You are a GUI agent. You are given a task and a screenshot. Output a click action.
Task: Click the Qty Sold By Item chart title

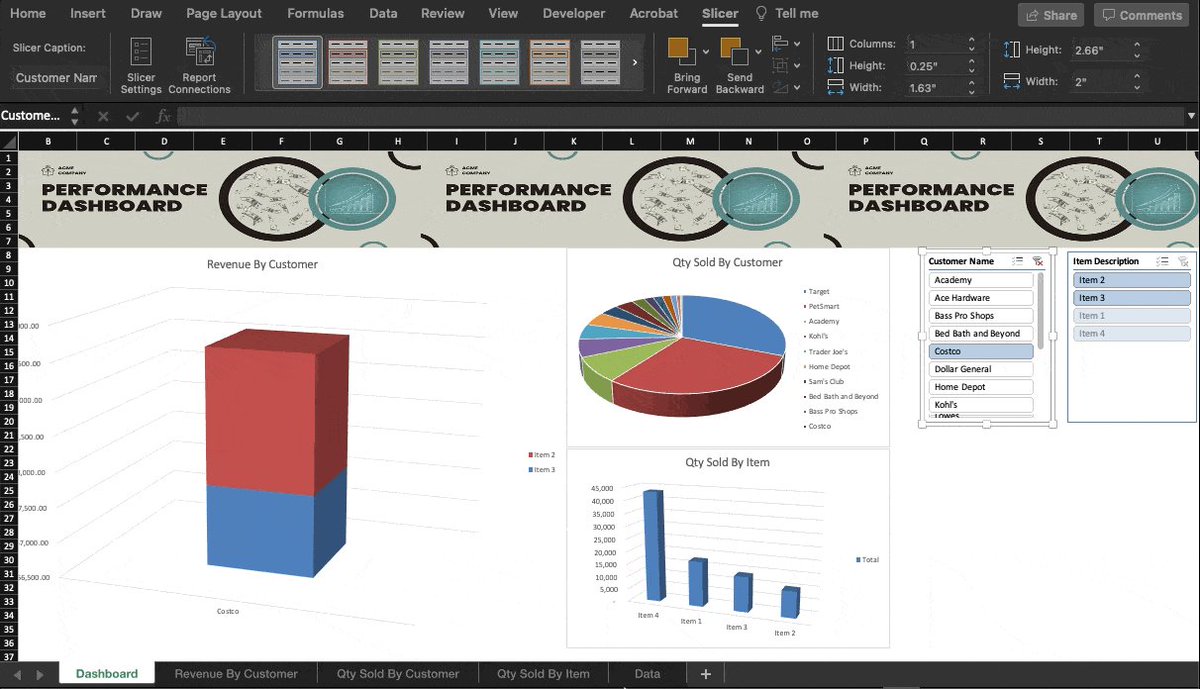tap(727, 463)
